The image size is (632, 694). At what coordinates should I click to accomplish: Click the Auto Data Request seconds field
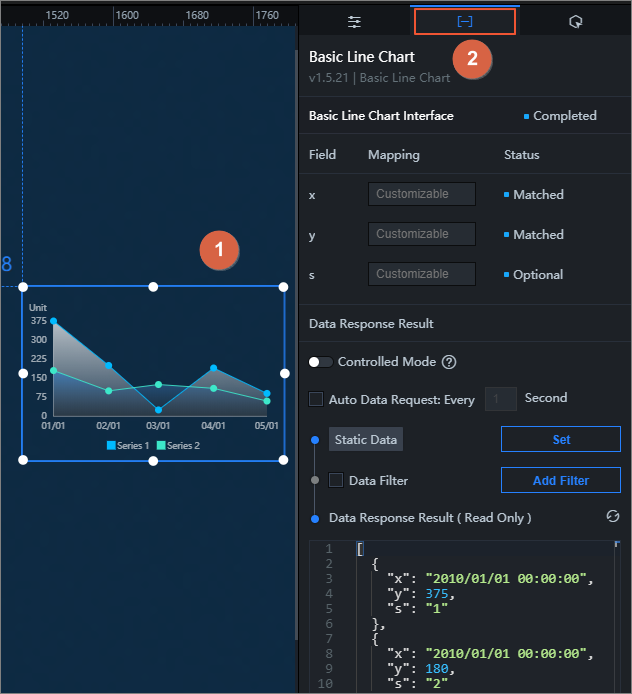(x=501, y=399)
